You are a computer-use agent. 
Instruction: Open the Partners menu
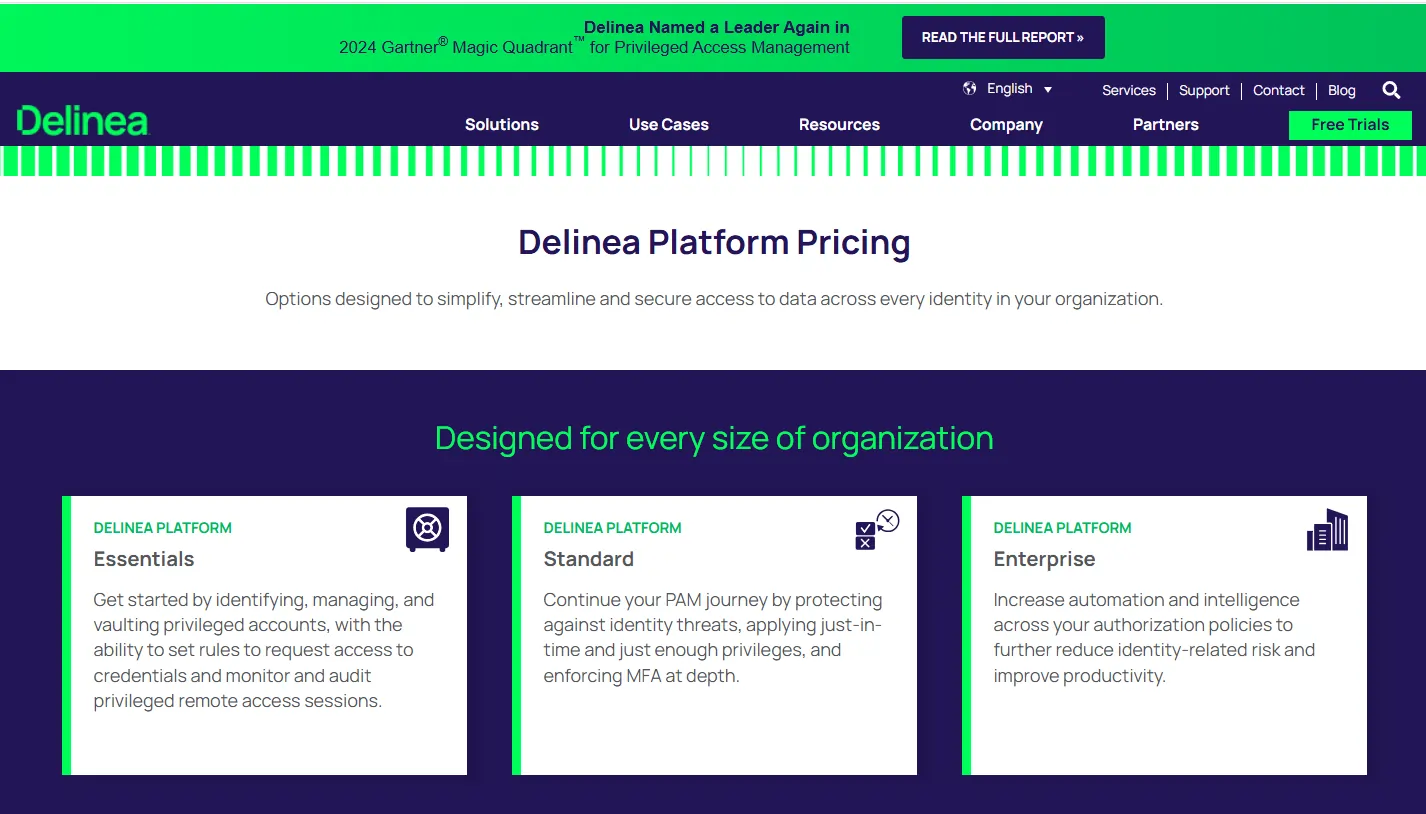[x=1165, y=124]
